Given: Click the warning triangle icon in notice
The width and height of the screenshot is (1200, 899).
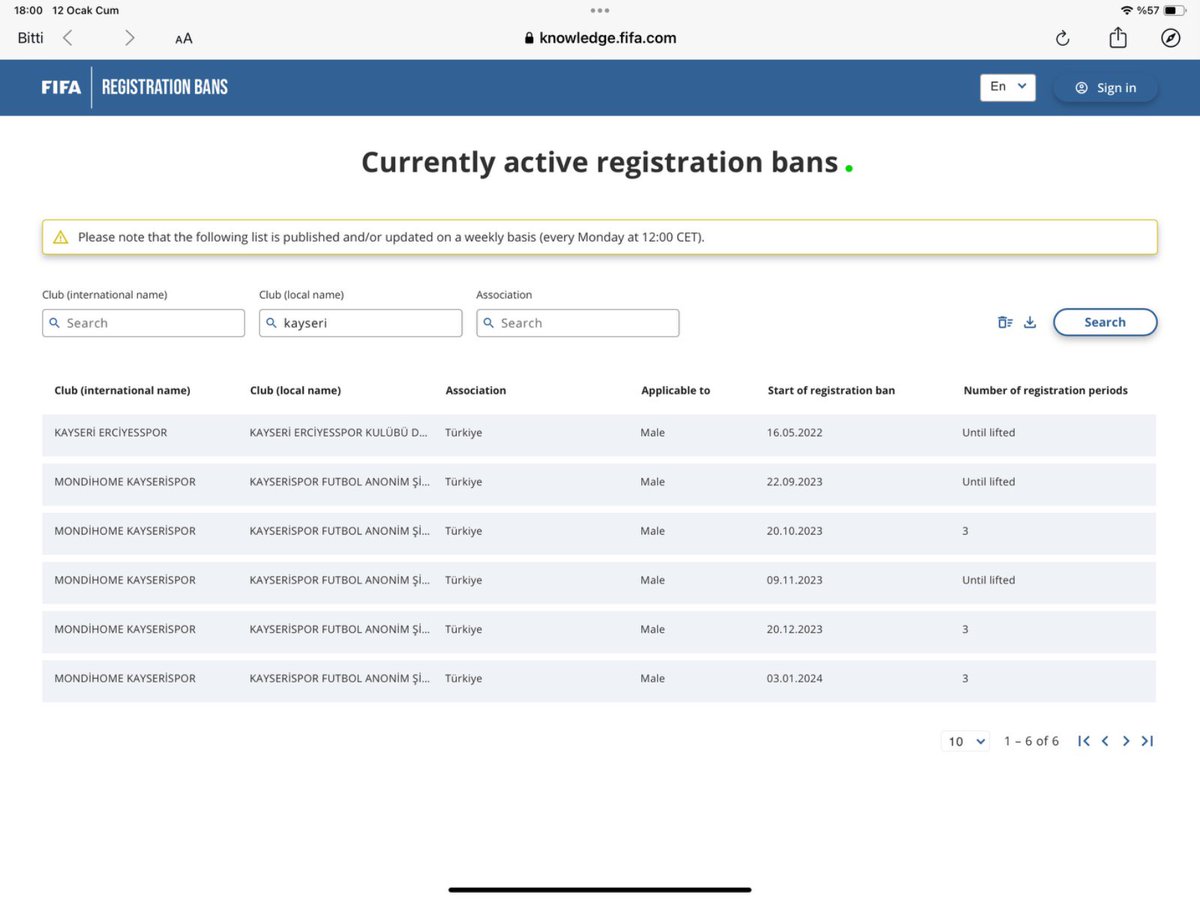Looking at the screenshot, I should point(60,237).
